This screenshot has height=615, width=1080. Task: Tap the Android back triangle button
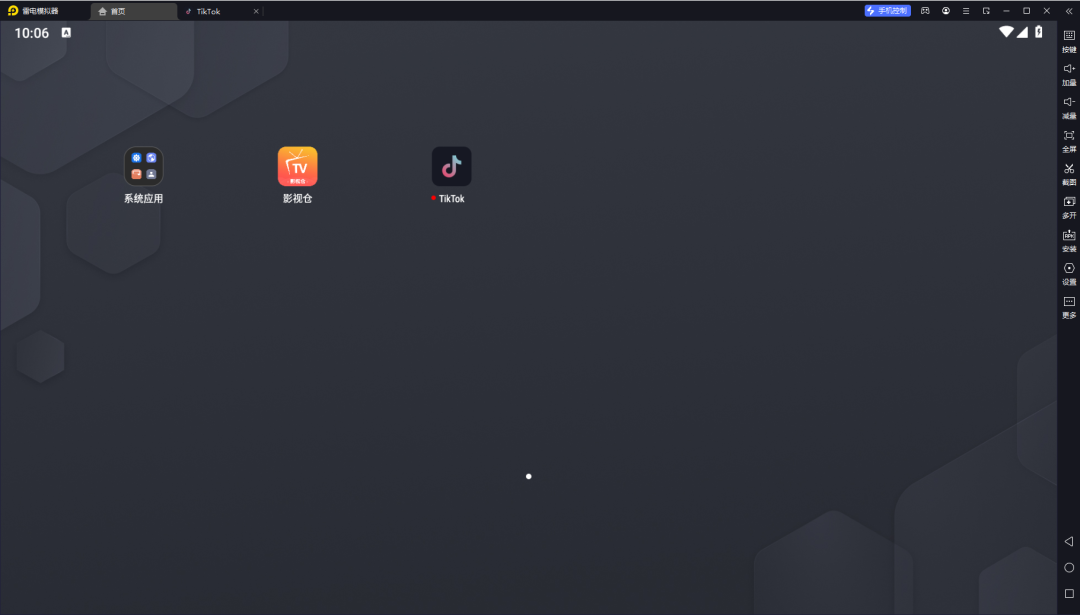point(1069,541)
